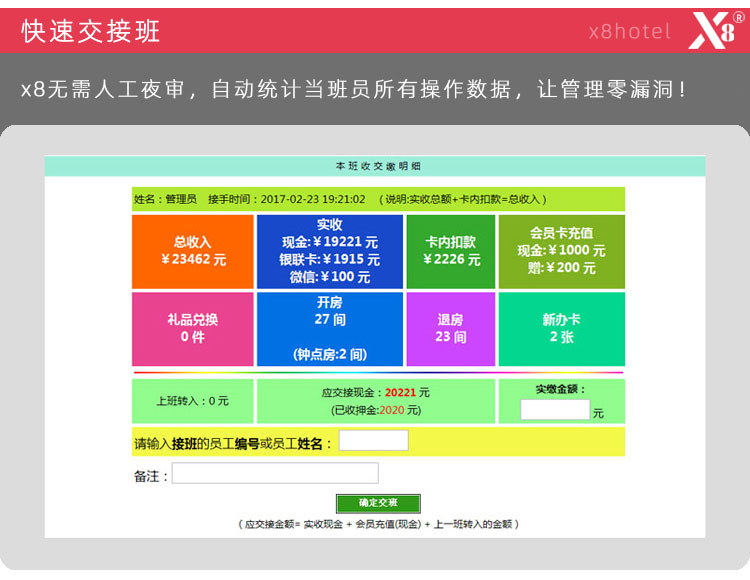Image resolution: width=750 pixels, height=580 pixels.
Task: Click the 接班 employee number or name field
Action: tap(374, 440)
